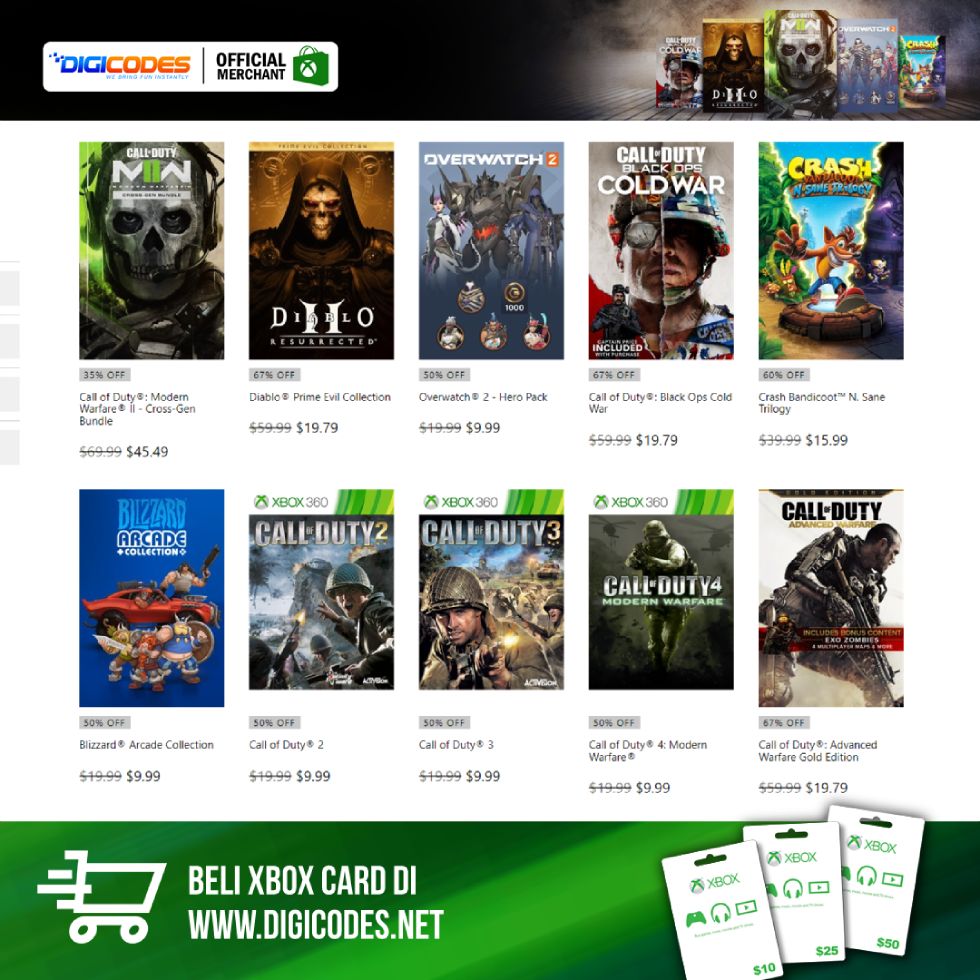The height and width of the screenshot is (980, 980).
Task: Select the $10 Xbox gift card
Action: click(721, 911)
